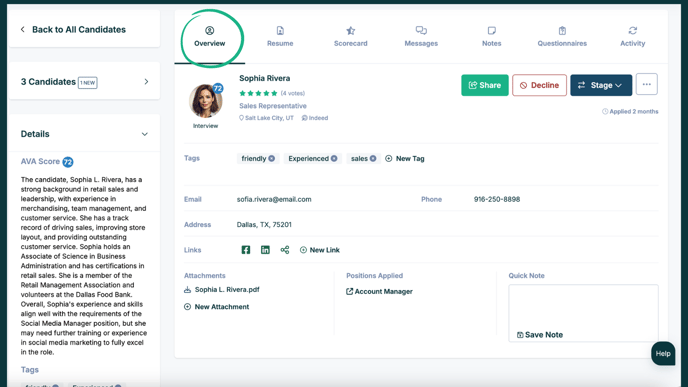Open the Overview tab
Image resolution: width=688 pixels, height=387 pixels.
(x=209, y=37)
